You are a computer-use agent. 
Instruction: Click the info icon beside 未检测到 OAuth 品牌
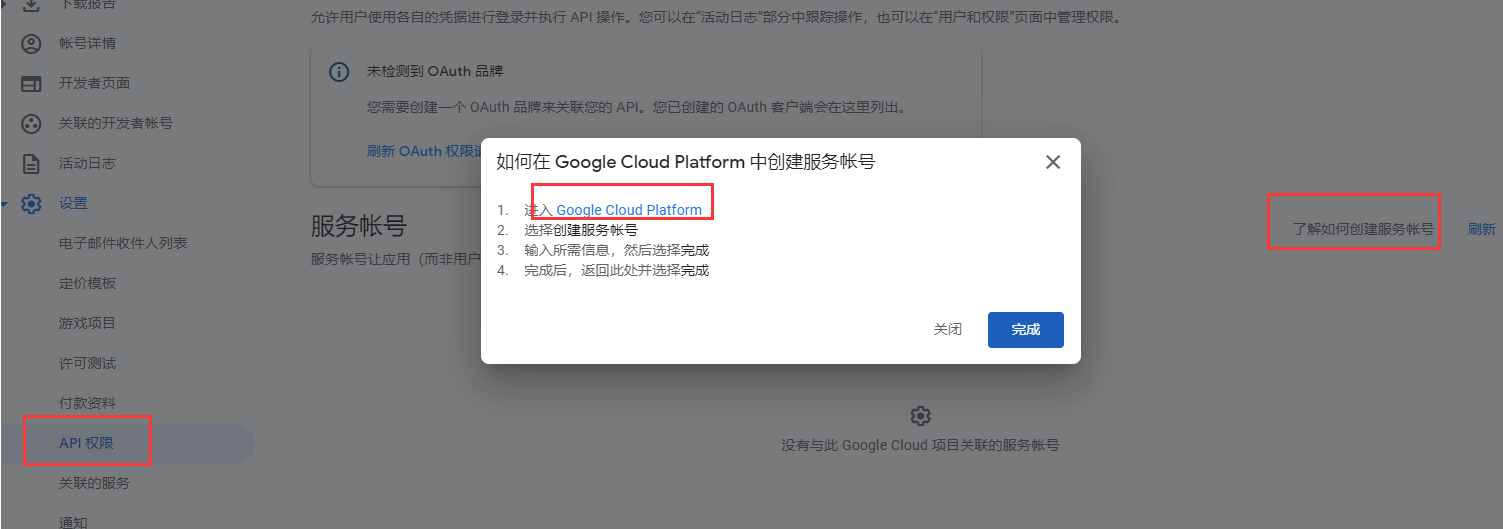coord(340,72)
